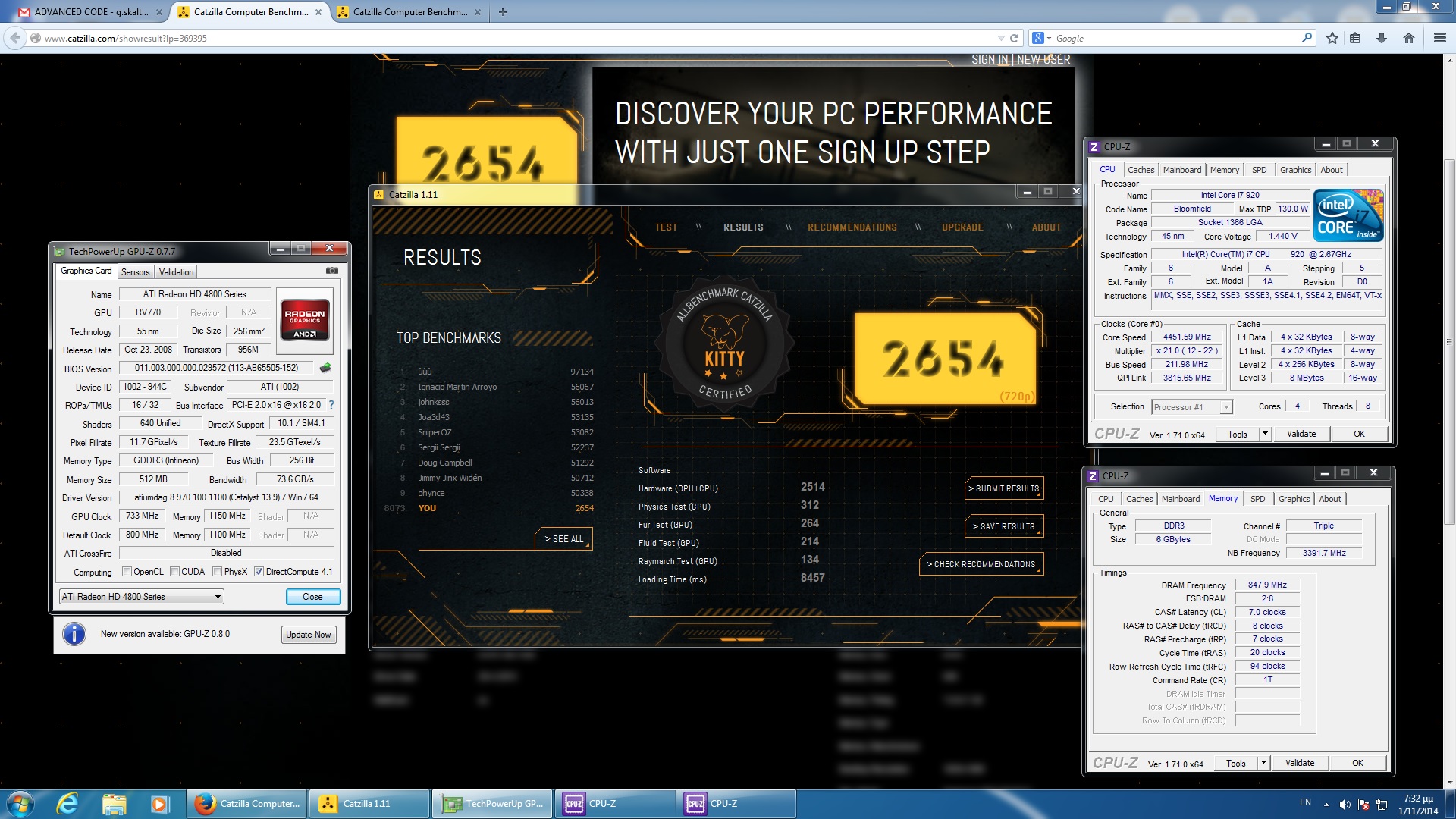Click the EN language indicator in taskbar

(1305, 802)
